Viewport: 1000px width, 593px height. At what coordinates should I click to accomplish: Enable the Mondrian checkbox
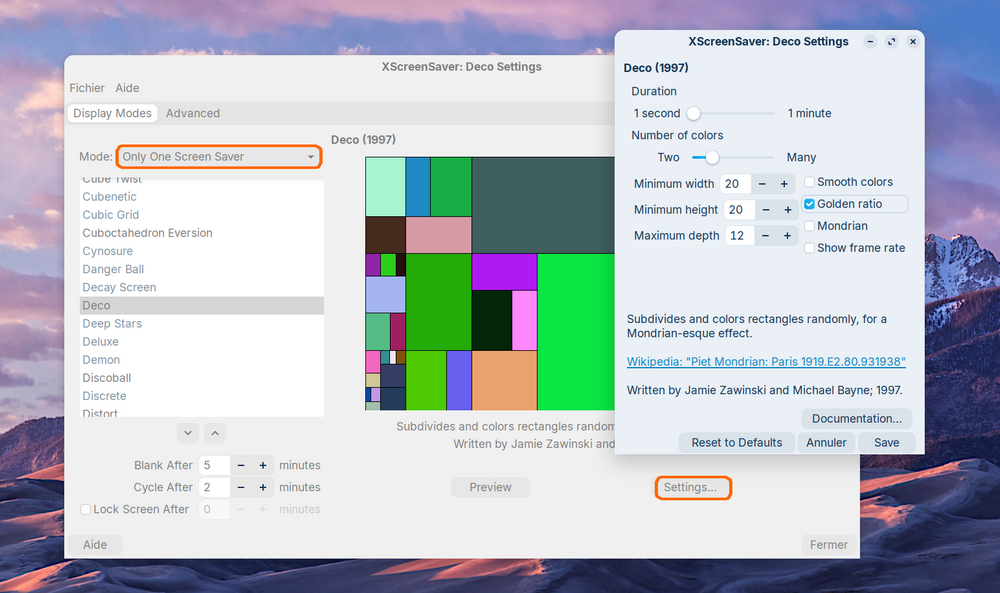point(810,226)
